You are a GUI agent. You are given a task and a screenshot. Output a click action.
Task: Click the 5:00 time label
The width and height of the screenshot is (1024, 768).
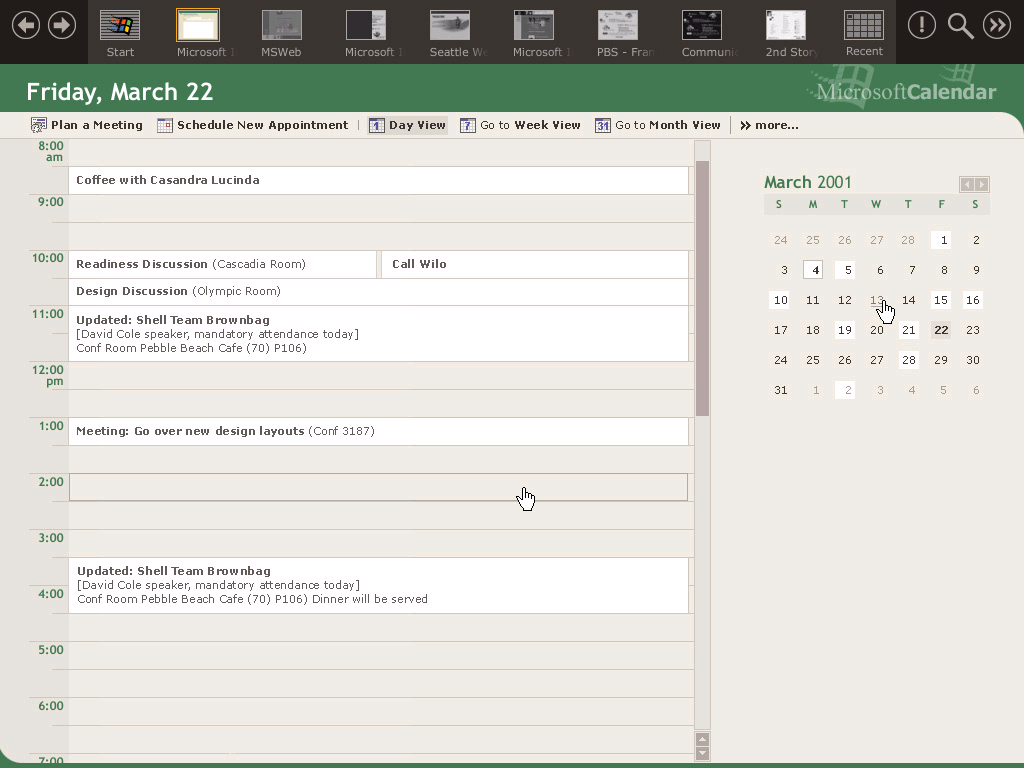50,650
